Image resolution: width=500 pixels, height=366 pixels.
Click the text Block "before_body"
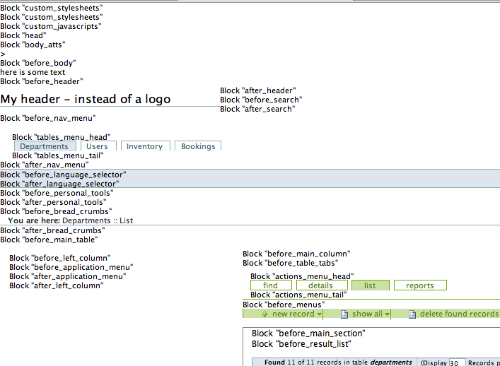tap(38, 63)
